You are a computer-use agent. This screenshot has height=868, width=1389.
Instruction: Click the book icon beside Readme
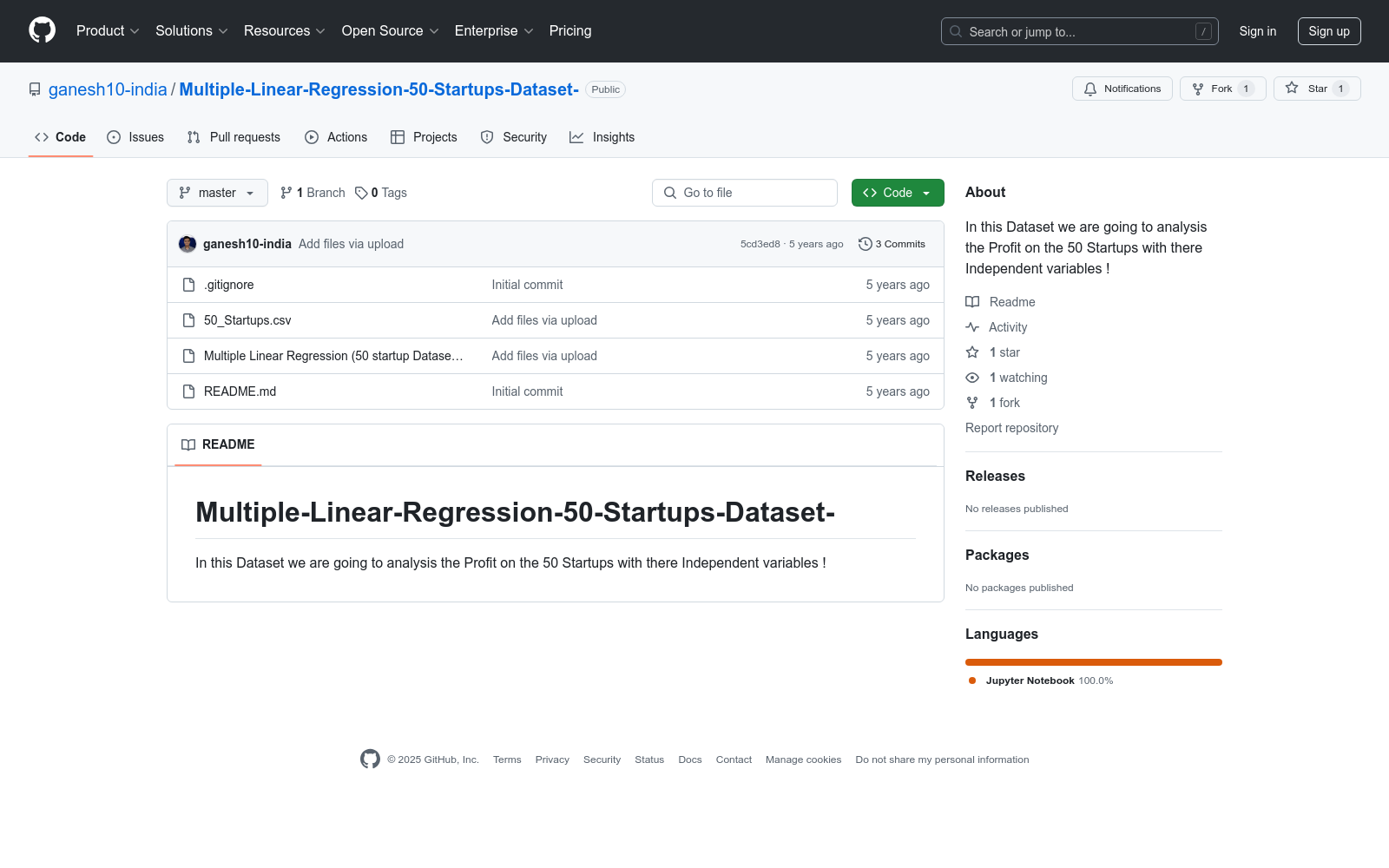pos(972,302)
